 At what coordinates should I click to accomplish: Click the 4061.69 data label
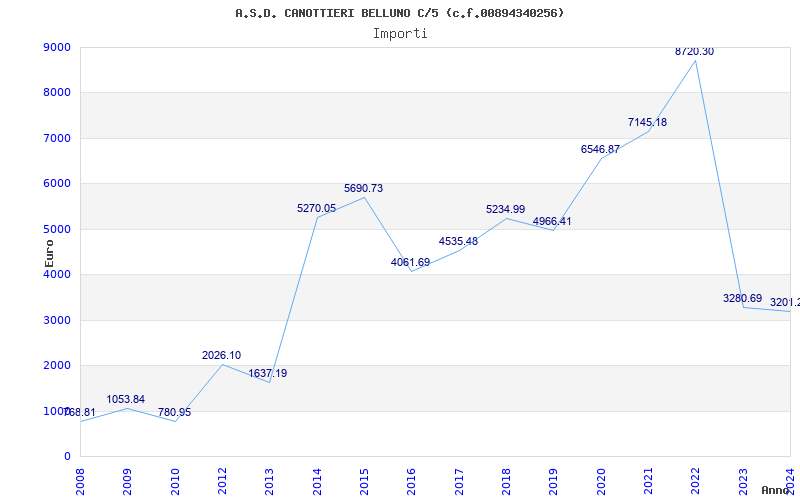pos(410,262)
